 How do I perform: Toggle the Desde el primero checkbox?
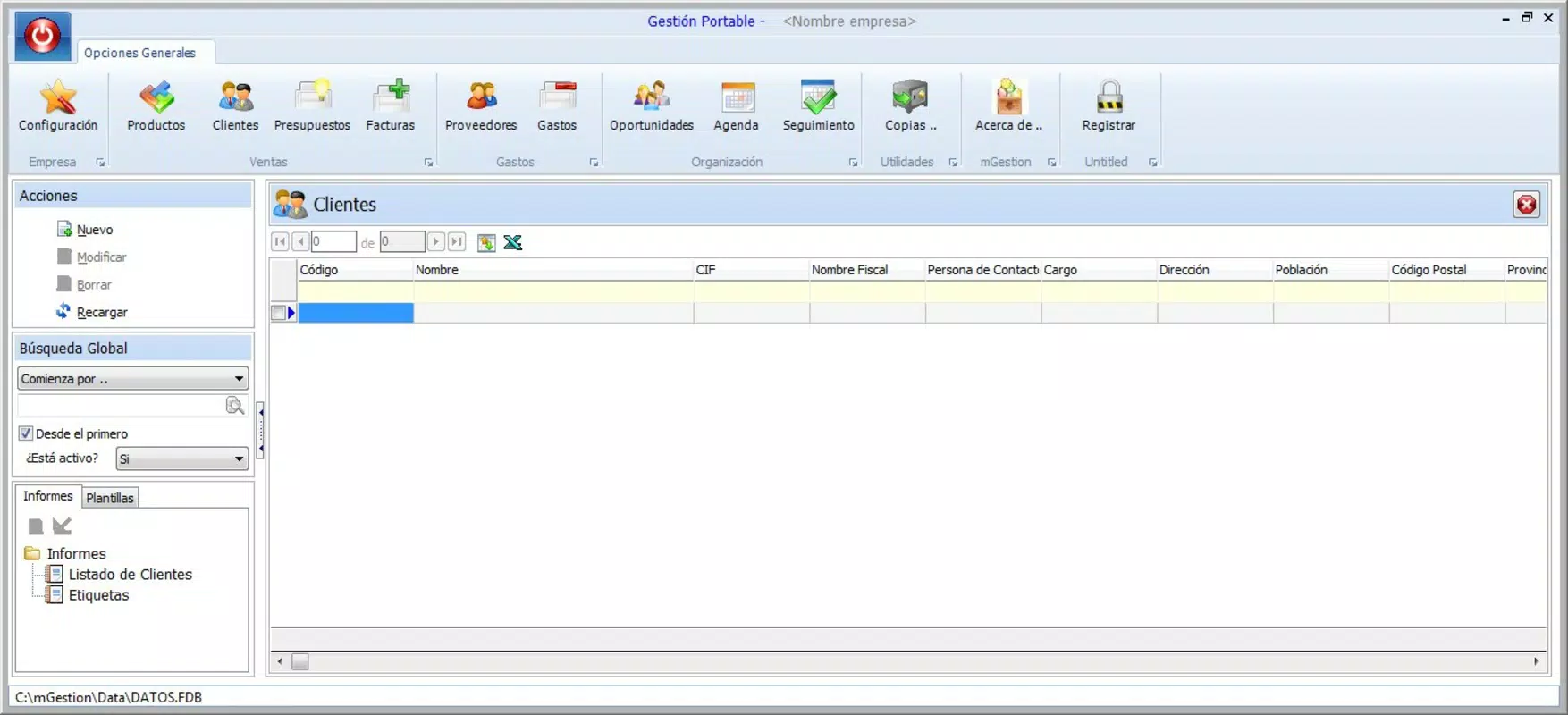pos(26,433)
